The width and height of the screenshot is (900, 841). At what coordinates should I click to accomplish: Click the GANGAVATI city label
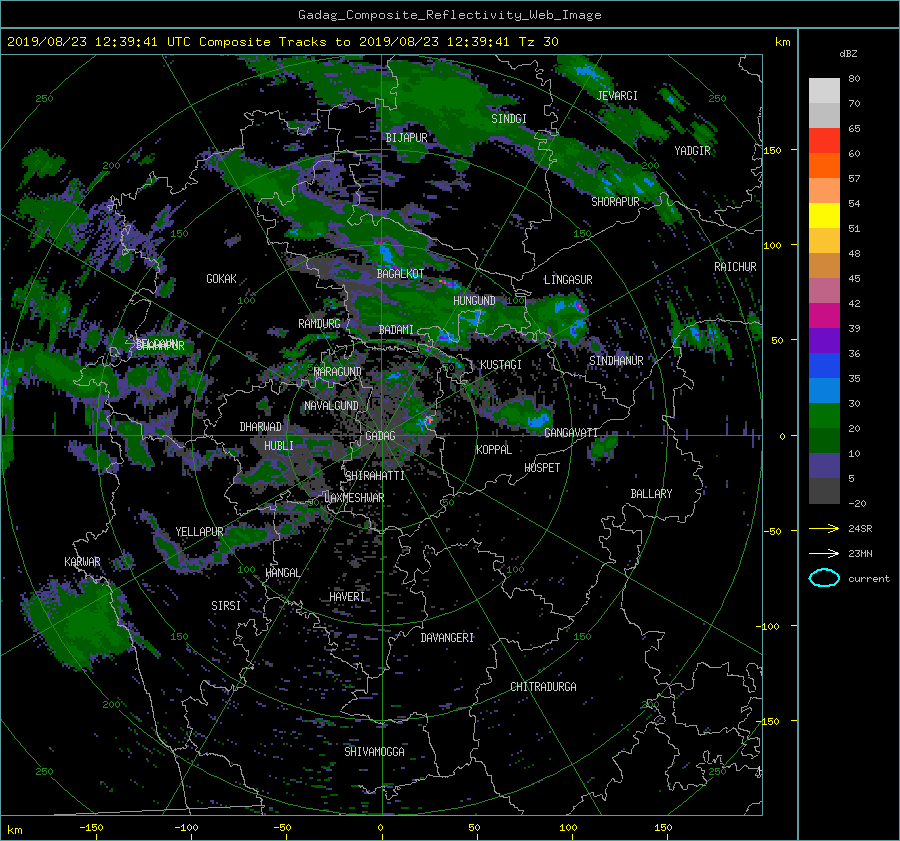coord(571,432)
